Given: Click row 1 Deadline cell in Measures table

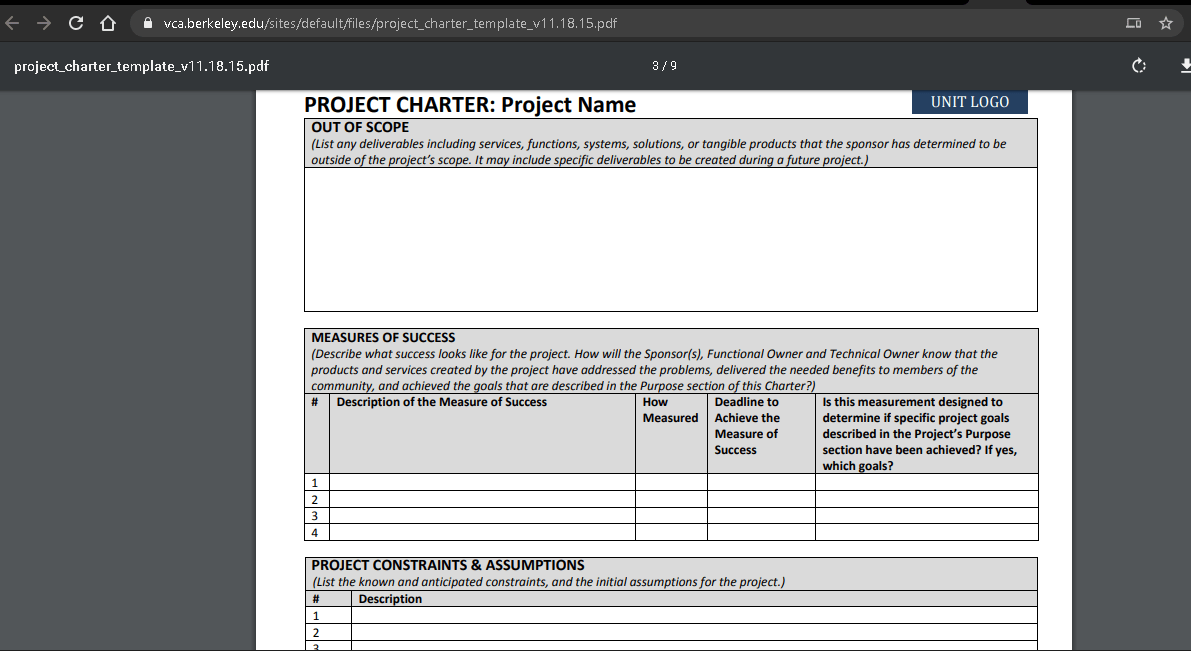Looking at the screenshot, I should pos(761,482).
